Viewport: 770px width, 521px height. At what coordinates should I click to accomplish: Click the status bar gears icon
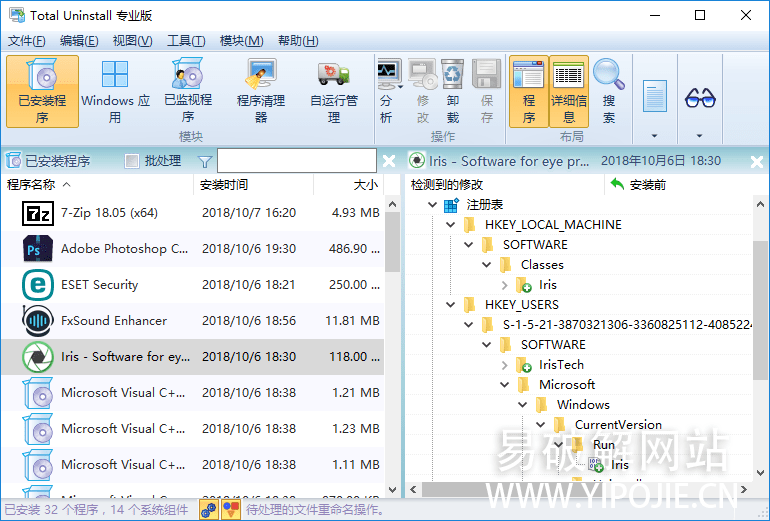coord(209,510)
